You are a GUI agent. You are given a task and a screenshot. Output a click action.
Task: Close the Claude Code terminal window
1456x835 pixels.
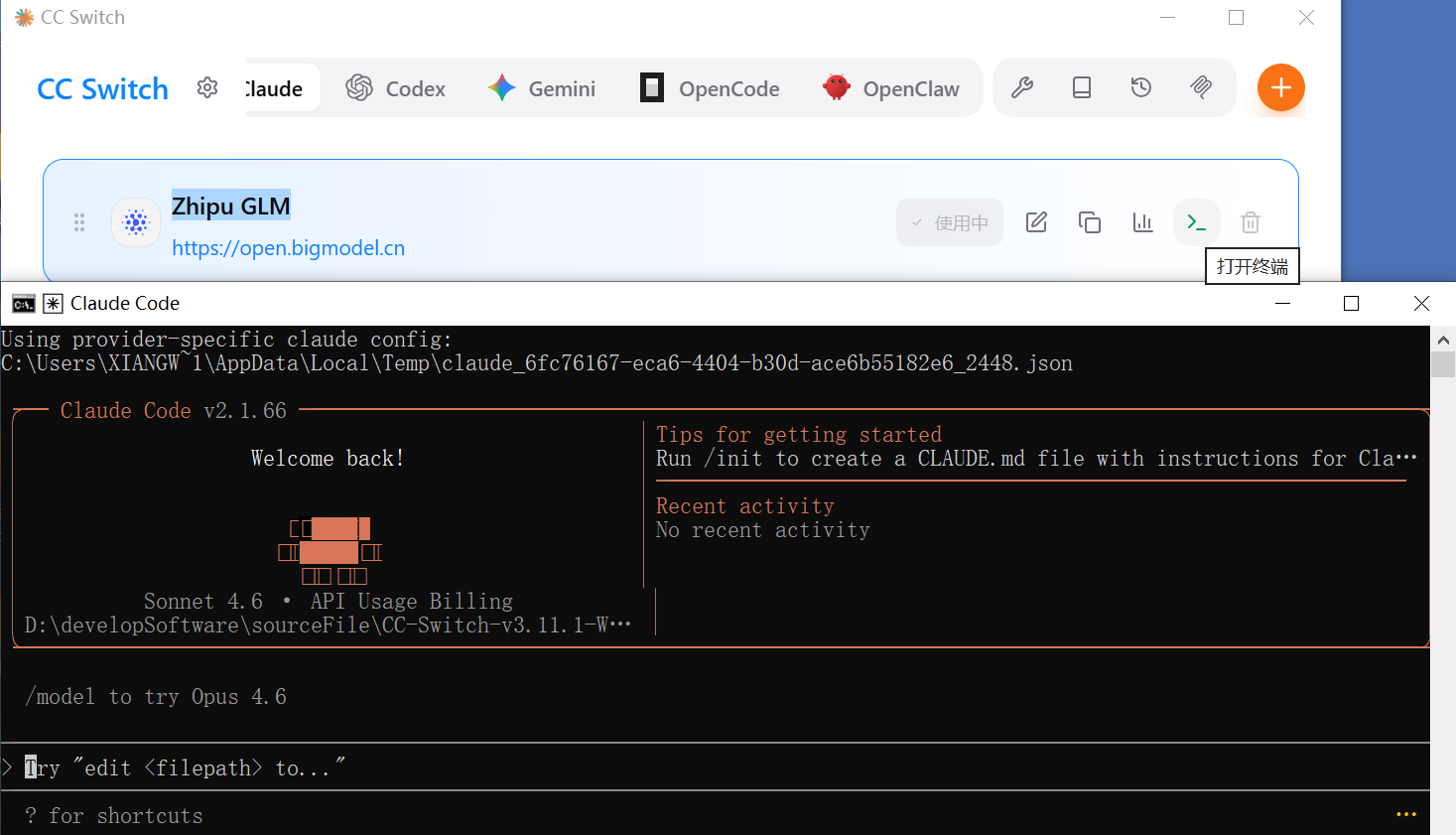click(x=1421, y=304)
